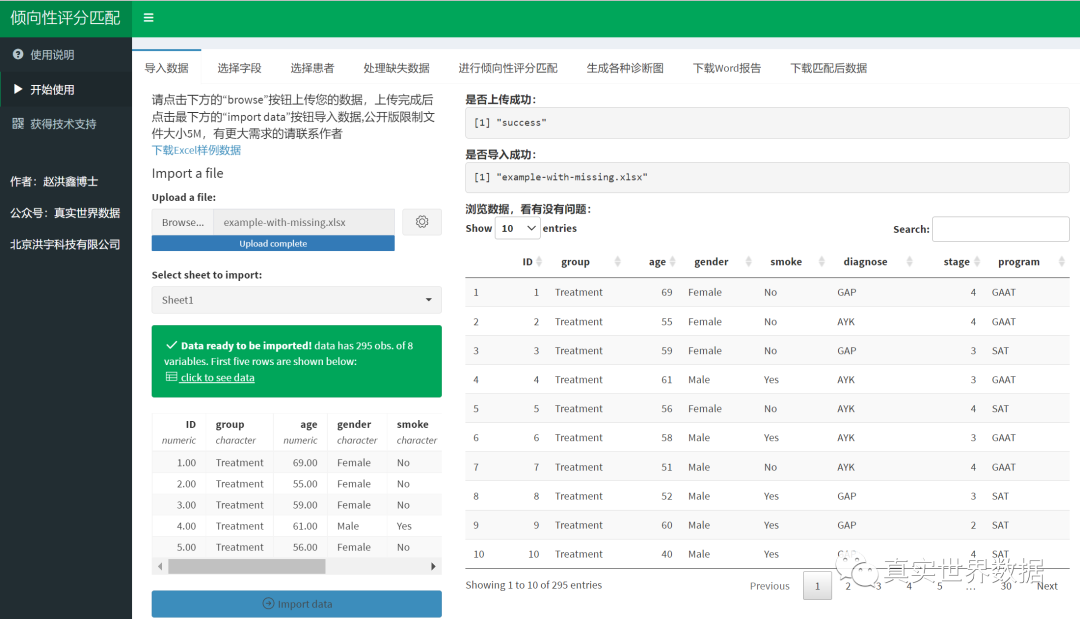Screen dimensions: 1080x619
Task: Click the play arrow icon beside 开始使用
Action: click(x=18, y=89)
